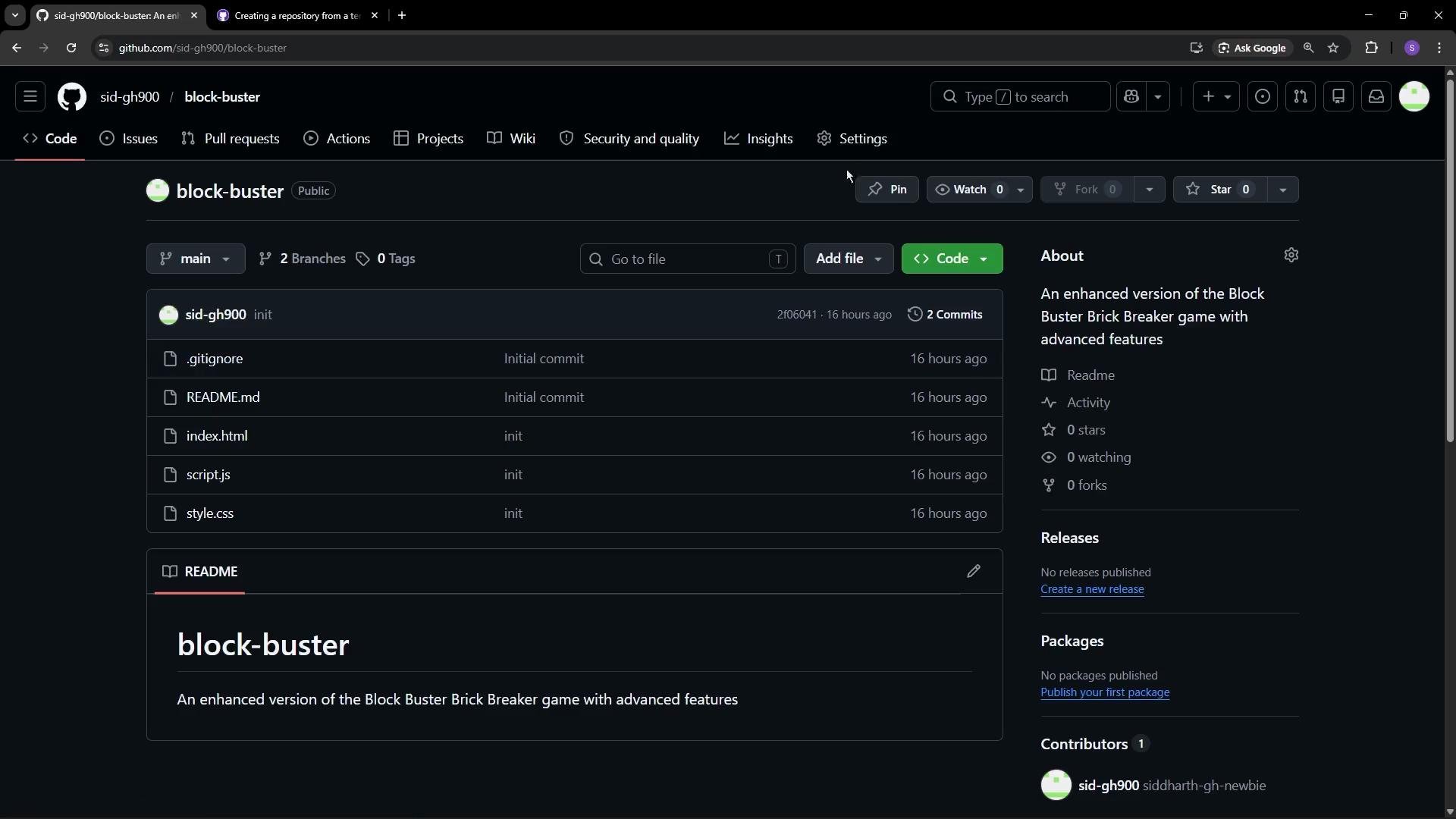Expand the Fork dropdown arrow
Viewport: 1456px width, 819px height.
pyautogui.click(x=1150, y=190)
